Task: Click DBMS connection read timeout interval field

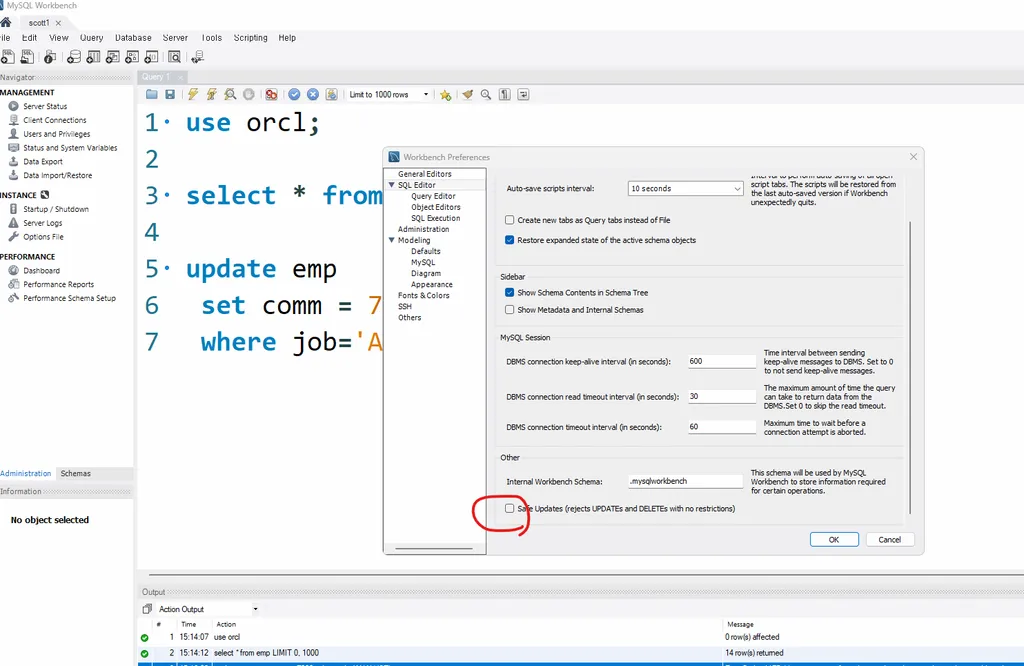Action: (x=722, y=396)
